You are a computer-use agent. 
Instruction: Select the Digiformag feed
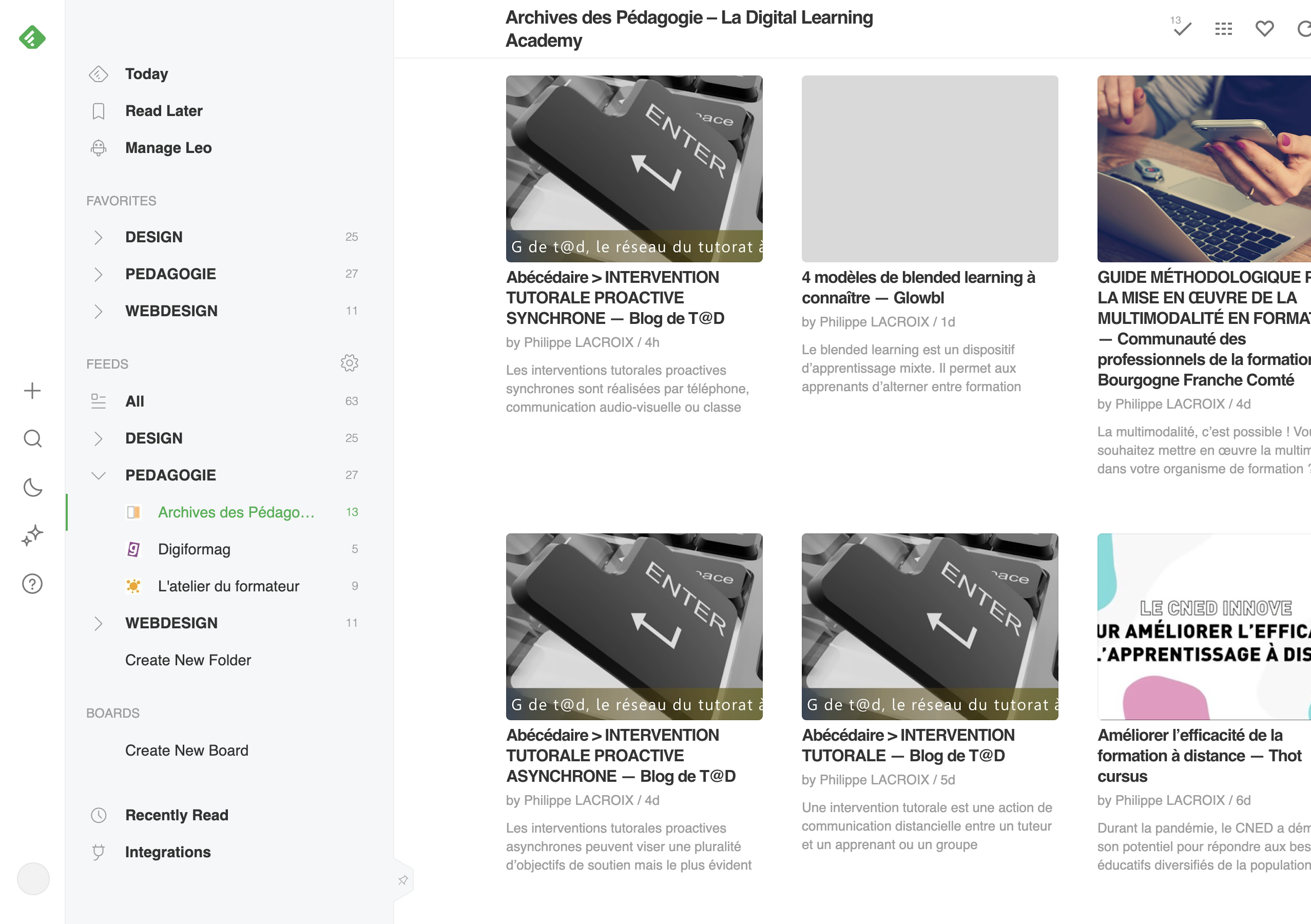pos(194,549)
